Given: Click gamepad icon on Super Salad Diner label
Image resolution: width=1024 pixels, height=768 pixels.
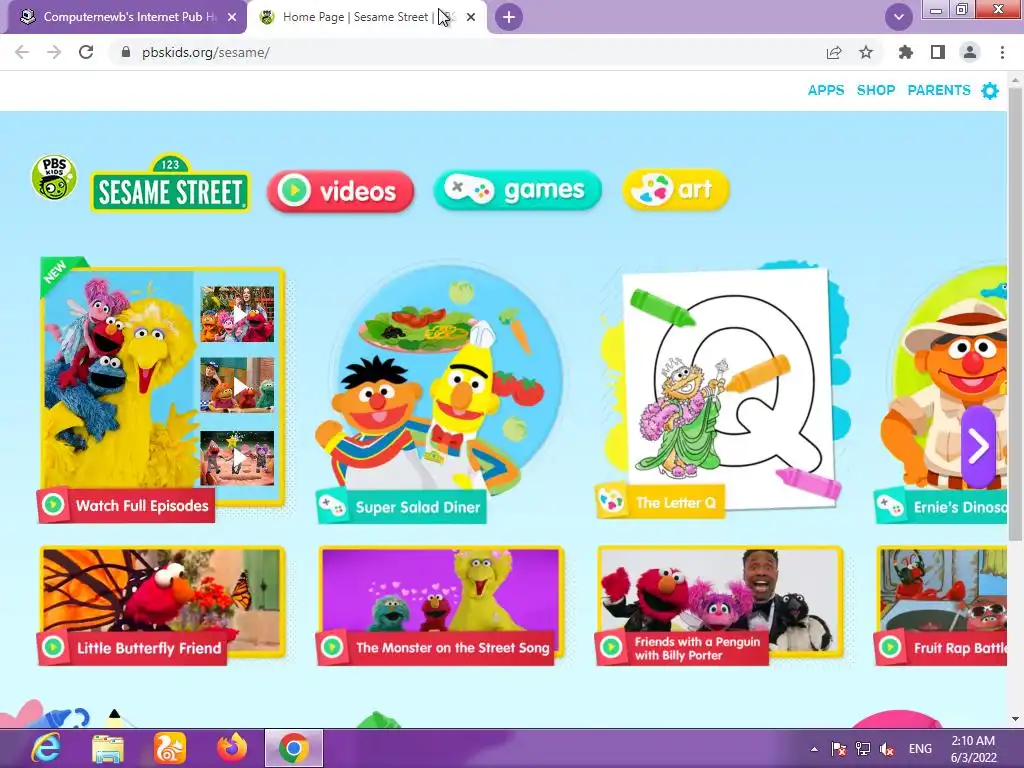Looking at the screenshot, I should pos(332,506).
